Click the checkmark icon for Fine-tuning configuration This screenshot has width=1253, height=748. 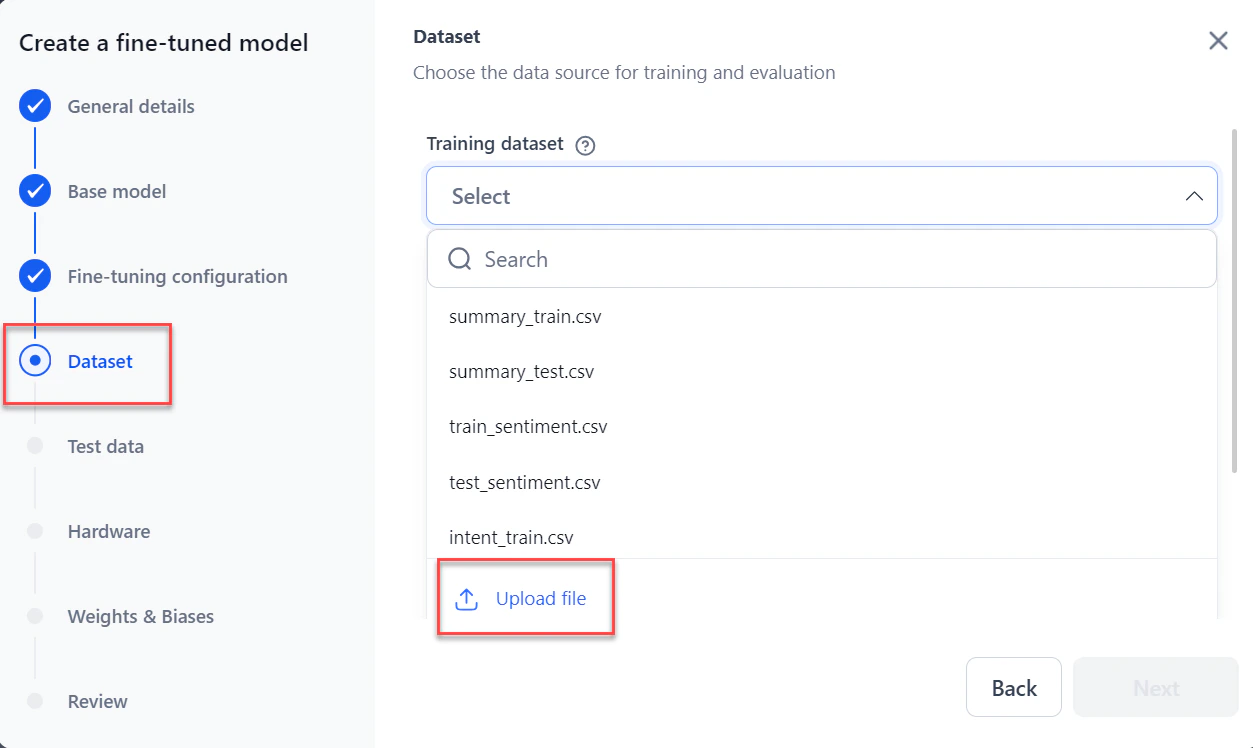coord(33,275)
